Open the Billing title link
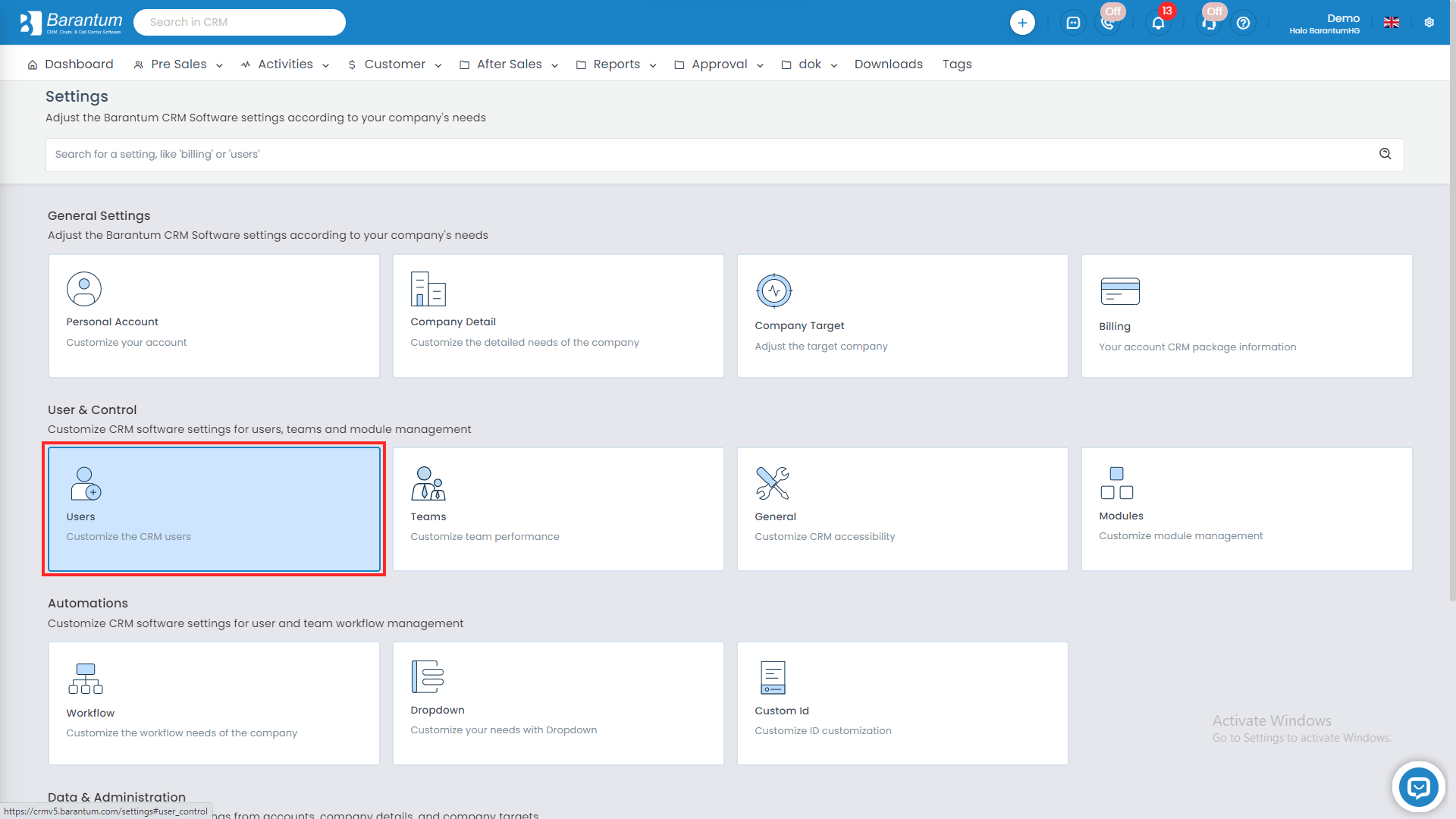The image size is (1456, 819). [x=1115, y=327]
